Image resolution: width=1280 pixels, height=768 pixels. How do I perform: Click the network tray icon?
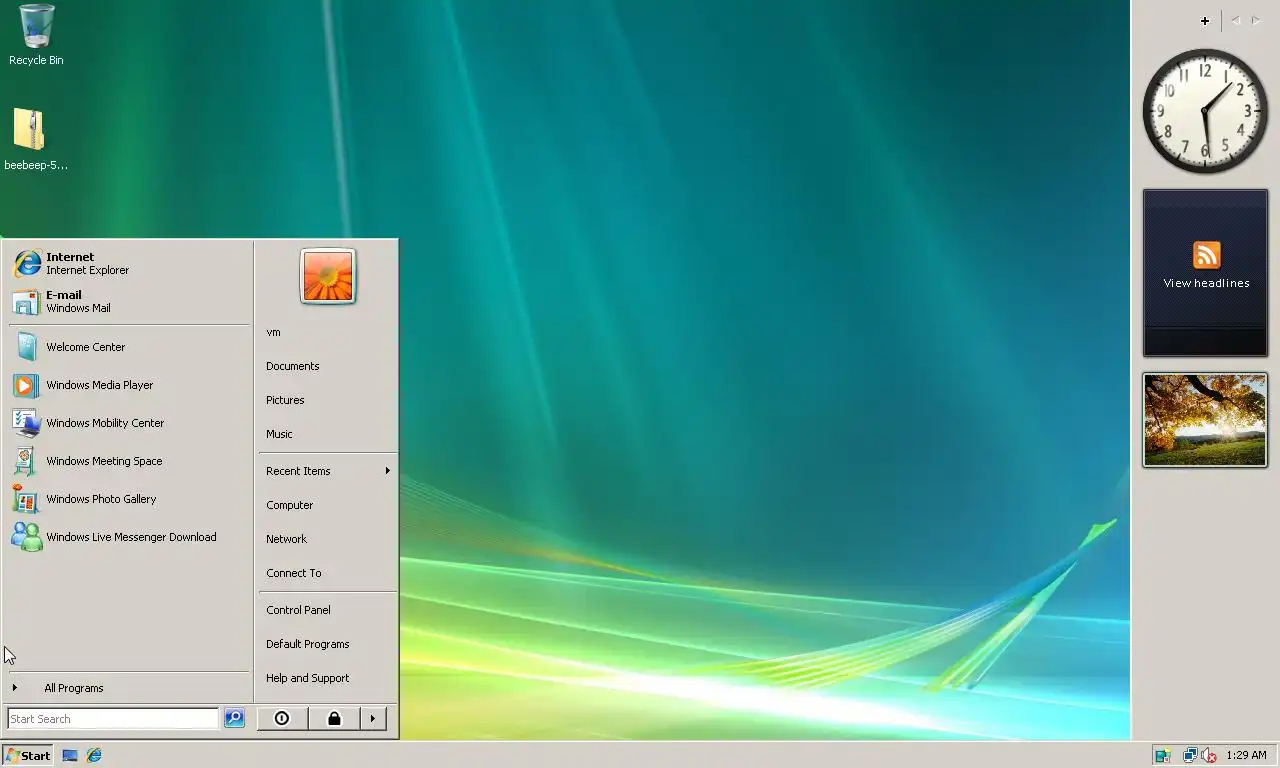pyautogui.click(x=1190, y=755)
